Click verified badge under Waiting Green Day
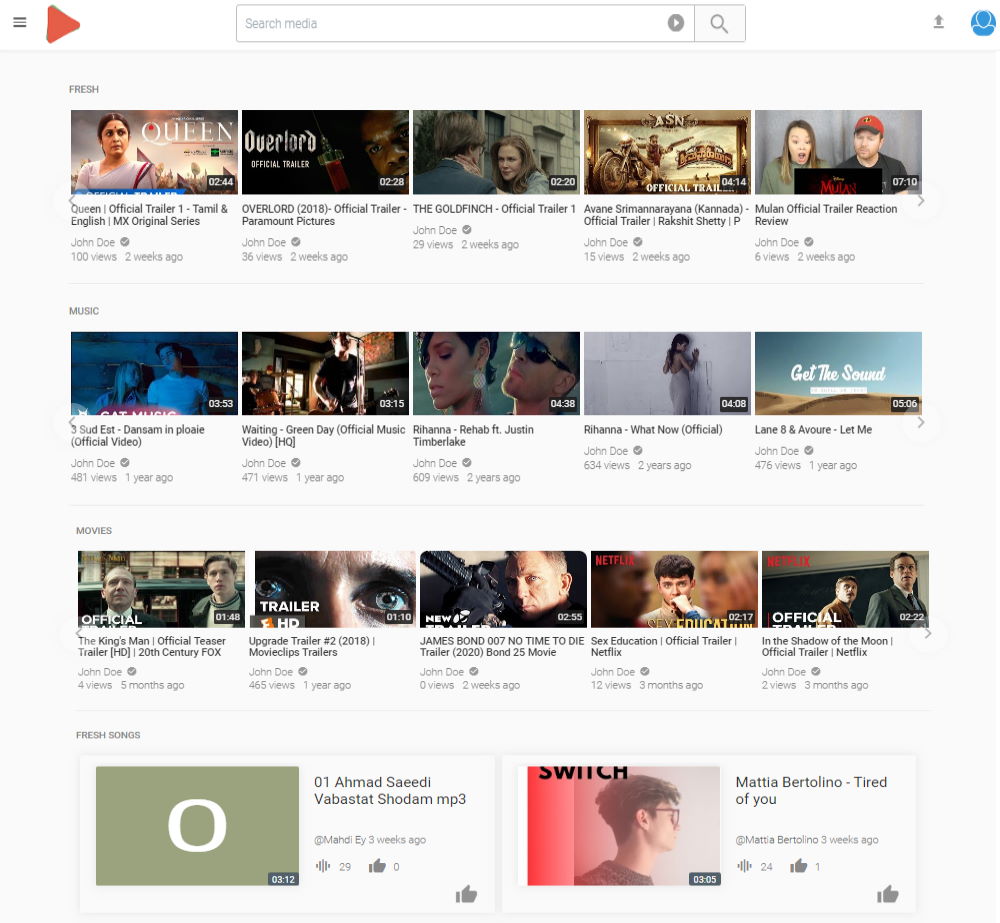This screenshot has width=1000, height=923. point(296,462)
